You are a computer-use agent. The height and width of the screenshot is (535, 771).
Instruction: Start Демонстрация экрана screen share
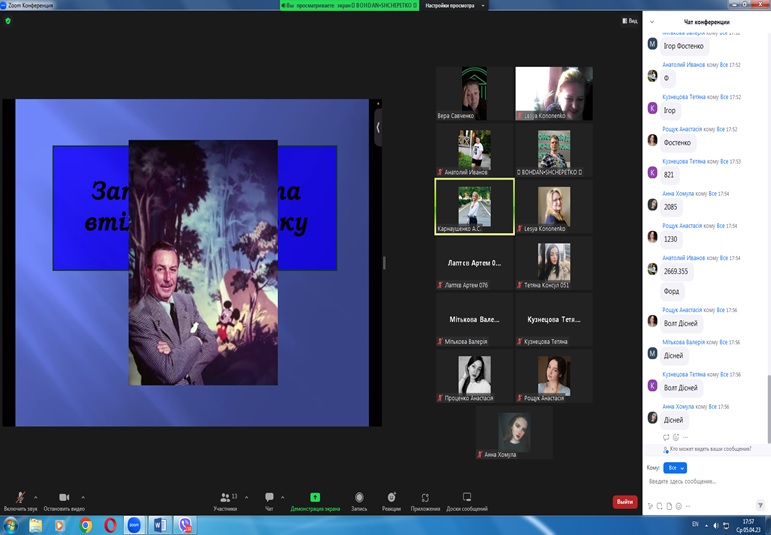click(315, 502)
